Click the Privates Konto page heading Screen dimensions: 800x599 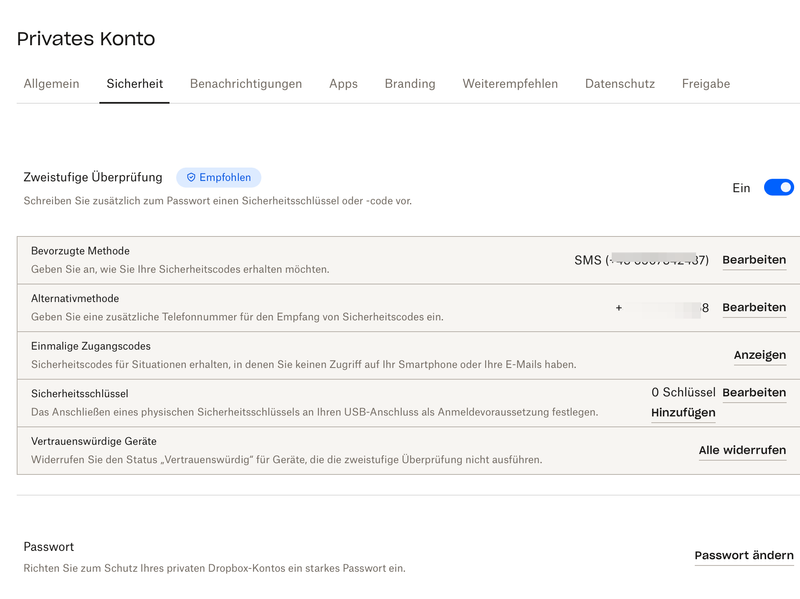tap(86, 39)
